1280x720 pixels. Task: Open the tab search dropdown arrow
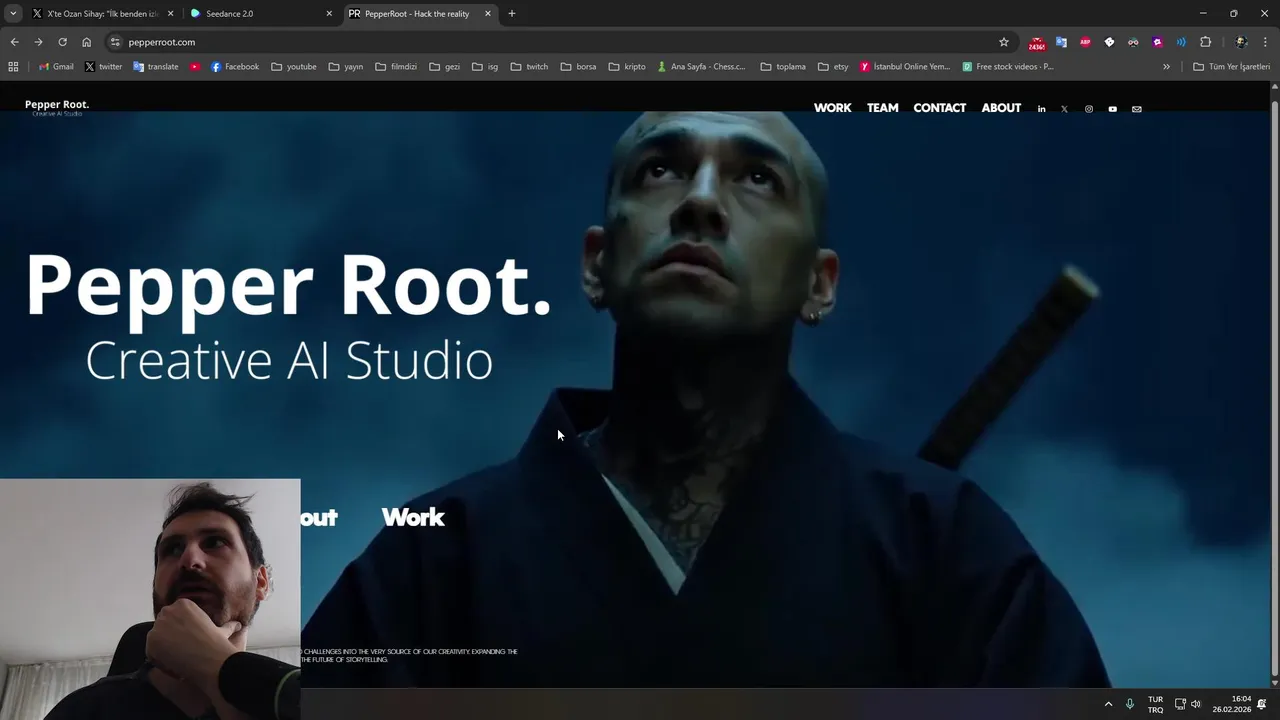pos(13,14)
